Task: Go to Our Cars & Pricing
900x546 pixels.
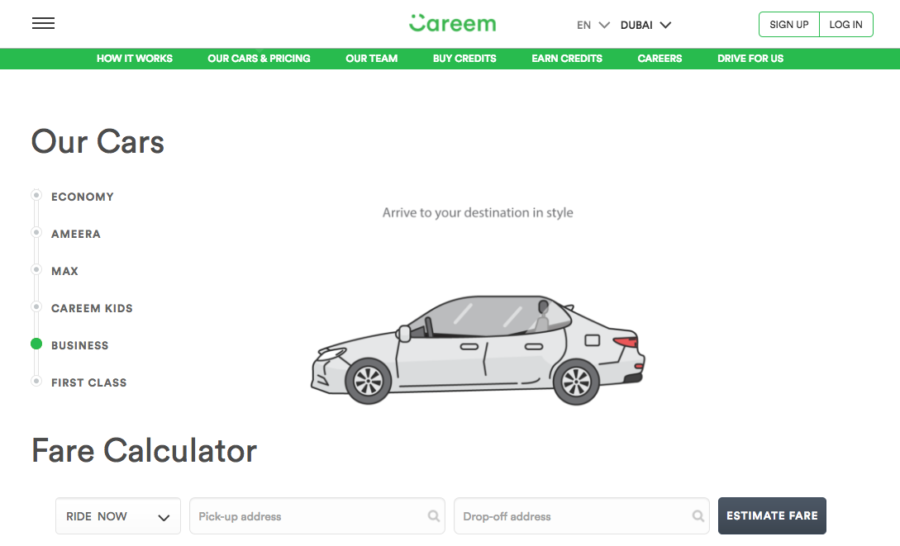Action: (x=259, y=59)
